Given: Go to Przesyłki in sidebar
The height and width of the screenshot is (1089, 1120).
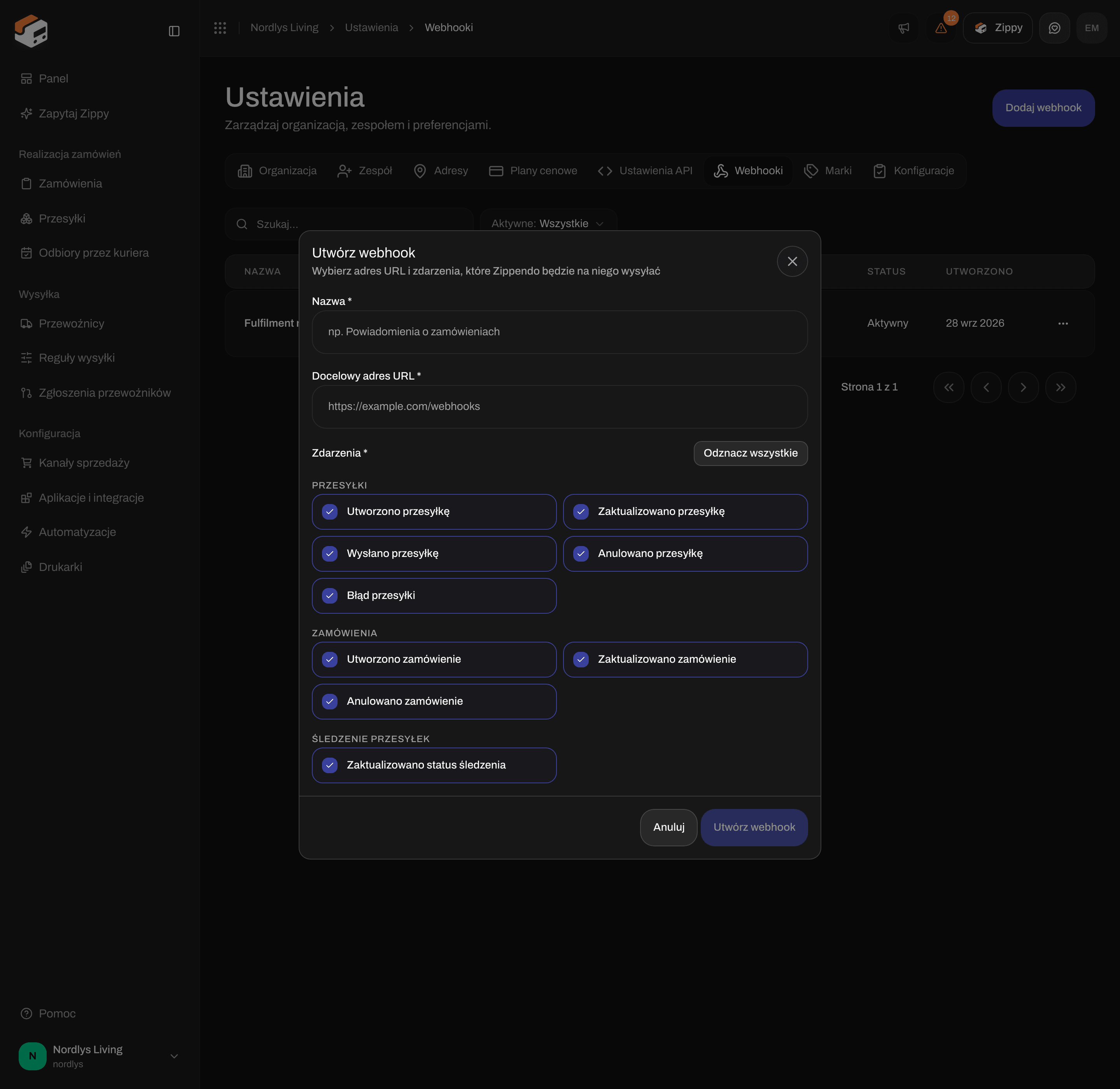Looking at the screenshot, I should [52, 219].
